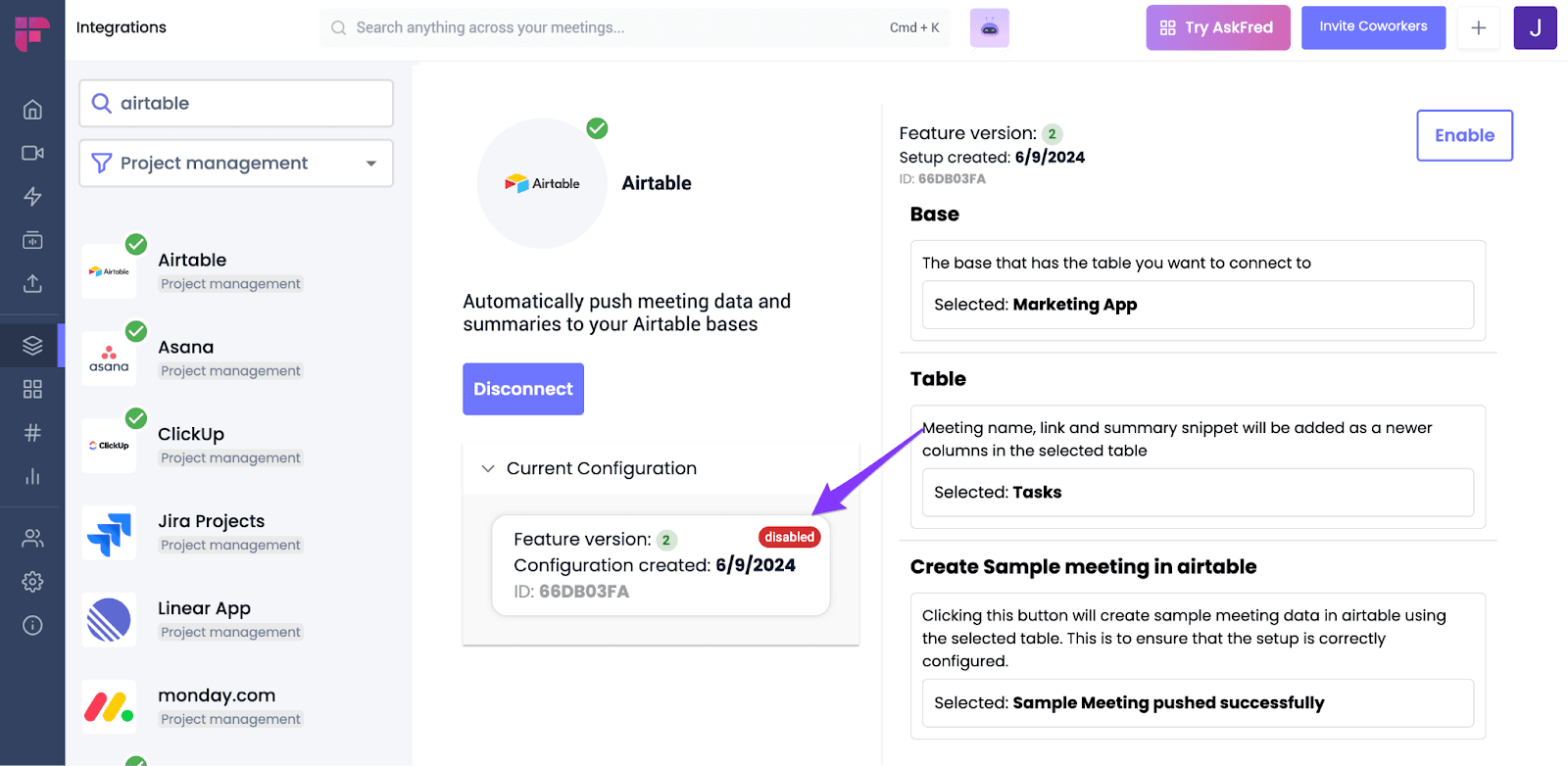Click the Airtable logo in list
Screen dimensions: 1568x766
click(x=109, y=271)
